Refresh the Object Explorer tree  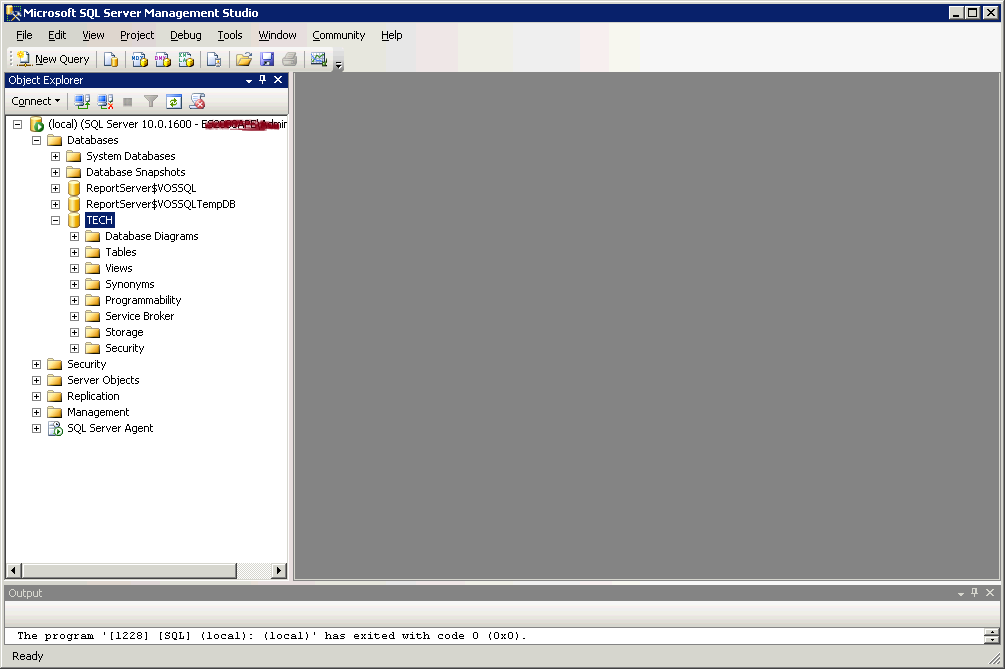pos(174,101)
